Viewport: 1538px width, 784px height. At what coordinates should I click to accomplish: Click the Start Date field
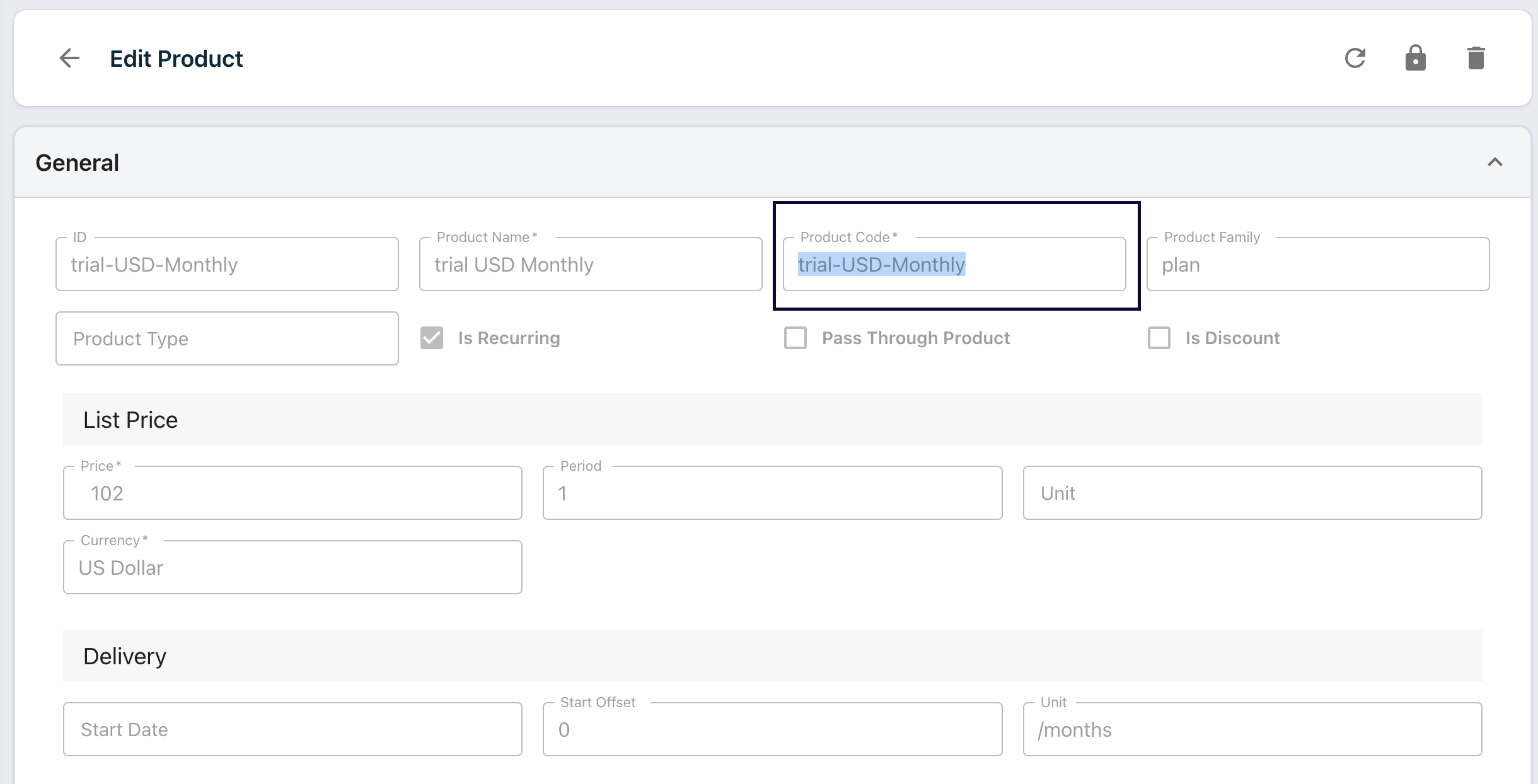click(x=292, y=729)
